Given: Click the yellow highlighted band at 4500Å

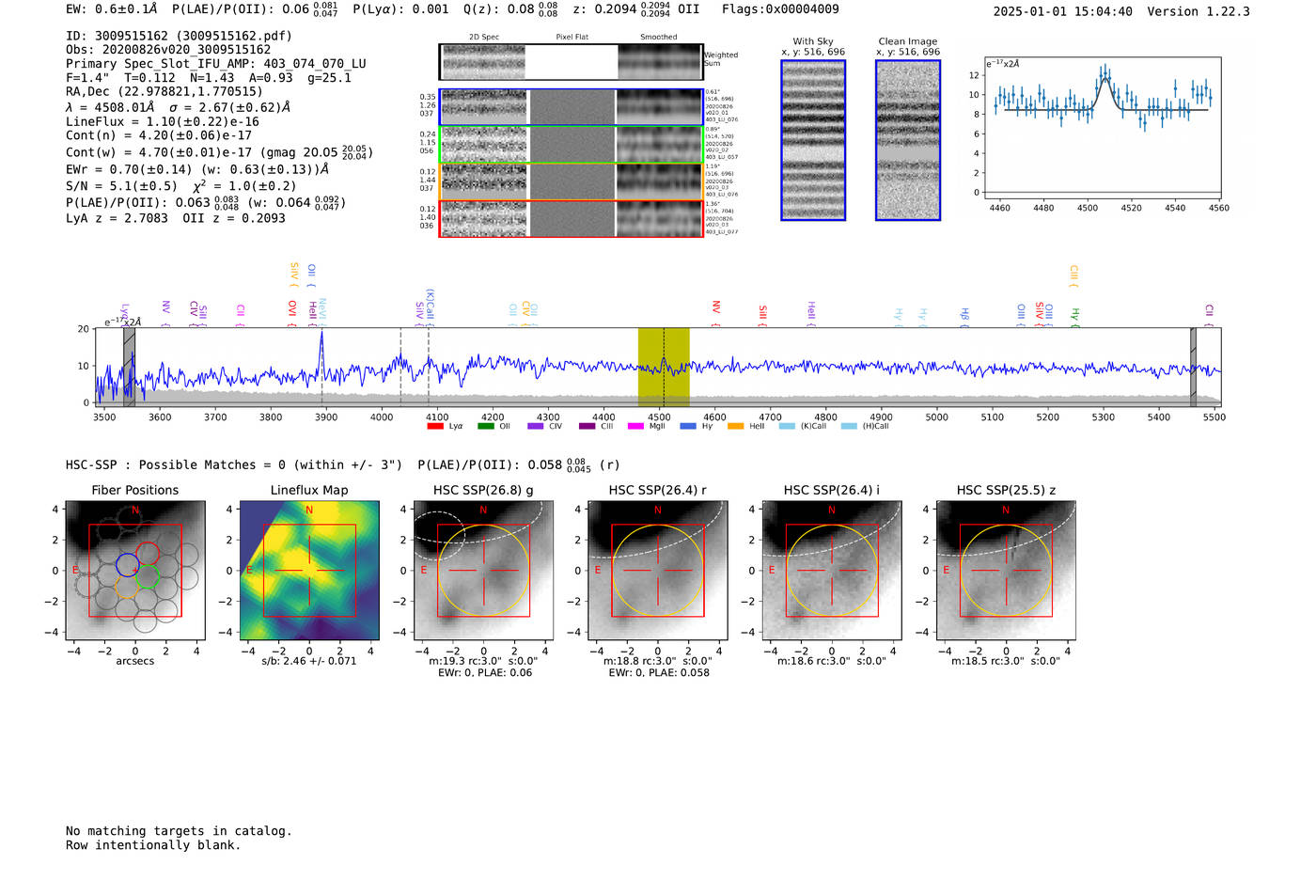Looking at the screenshot, I should pos(664,367).
